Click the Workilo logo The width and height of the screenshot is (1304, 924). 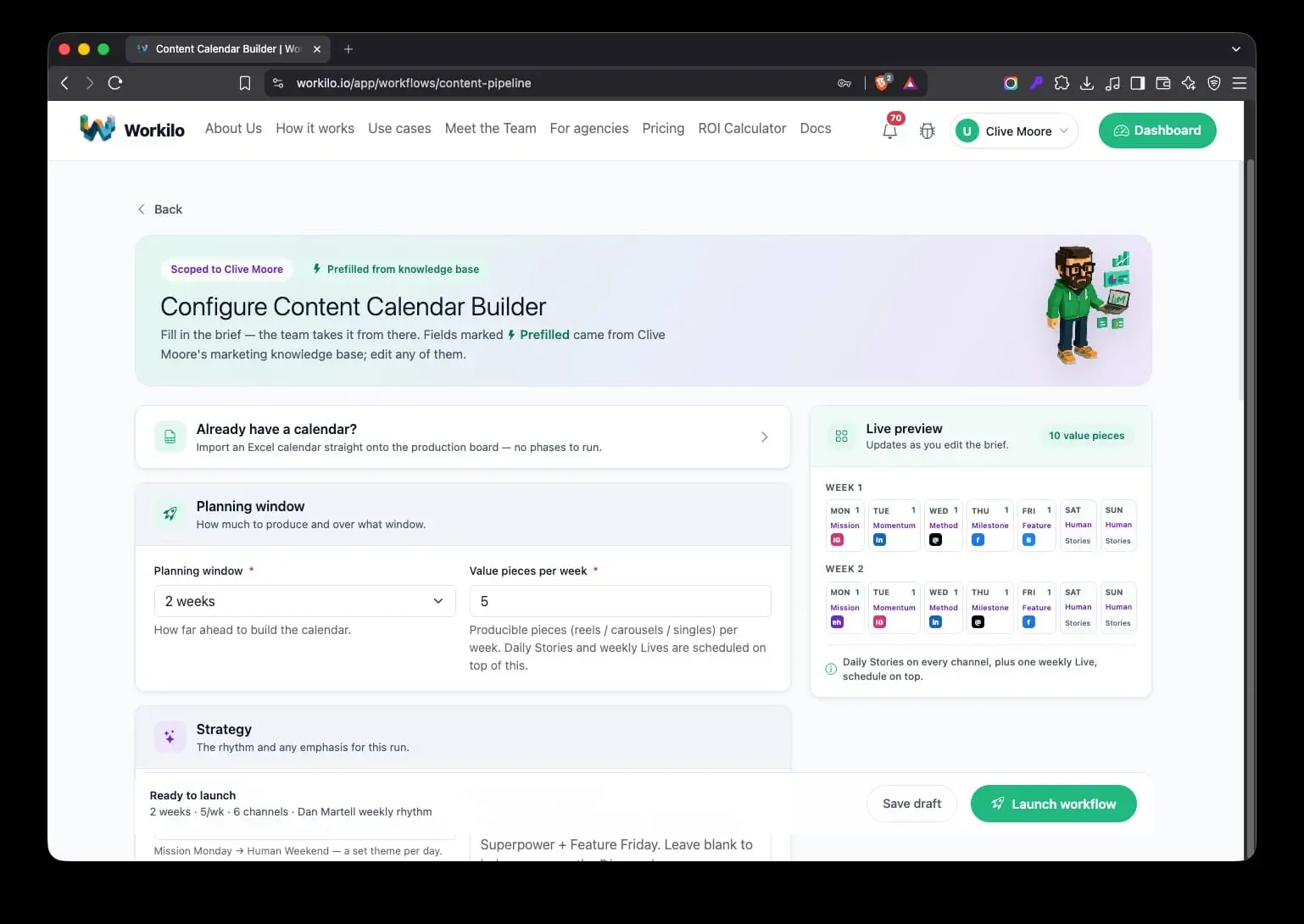click(x=132, y=129)
